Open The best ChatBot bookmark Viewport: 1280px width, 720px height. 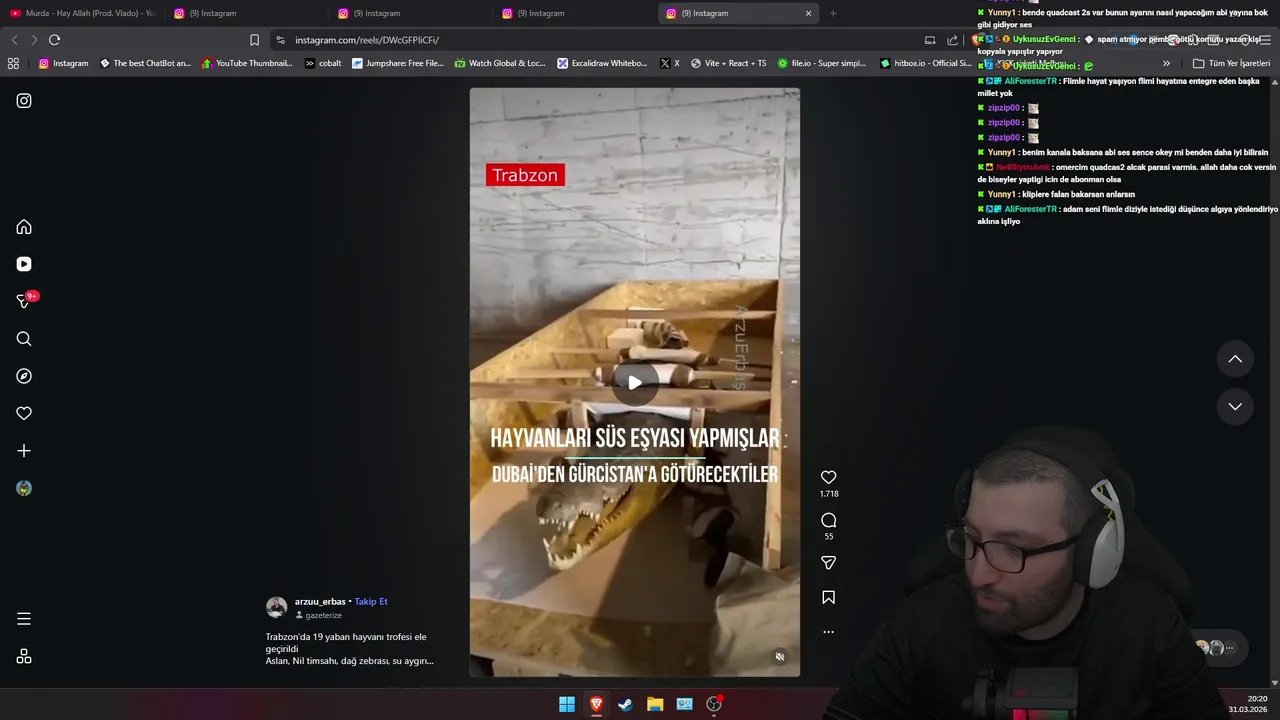point(145,63)
